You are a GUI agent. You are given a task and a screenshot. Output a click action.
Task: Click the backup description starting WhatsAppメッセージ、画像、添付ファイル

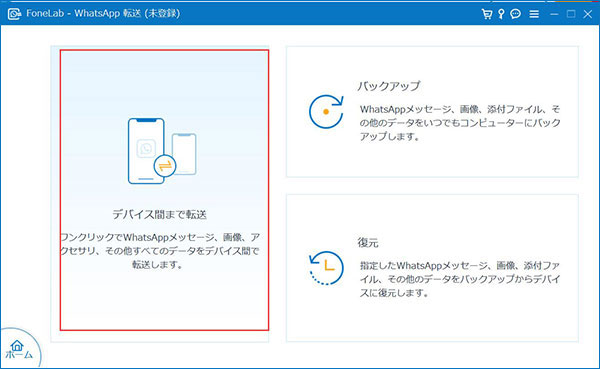pos(460,123)
